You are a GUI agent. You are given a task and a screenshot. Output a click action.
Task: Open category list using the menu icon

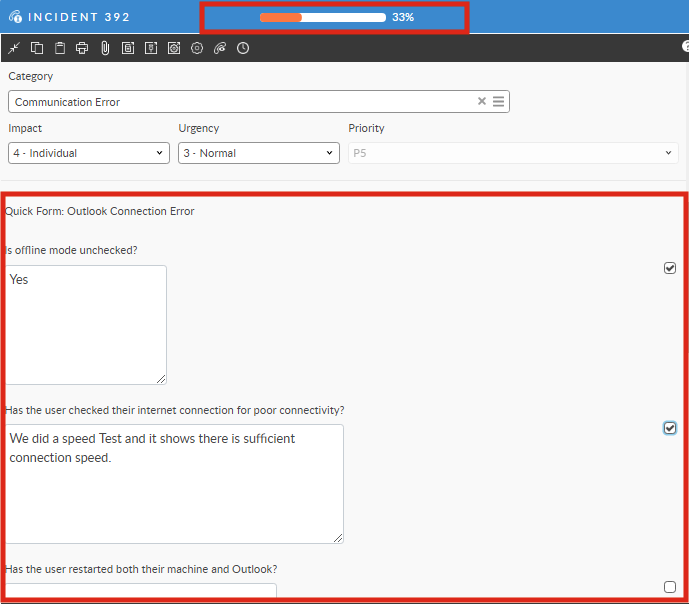[498, 101]
